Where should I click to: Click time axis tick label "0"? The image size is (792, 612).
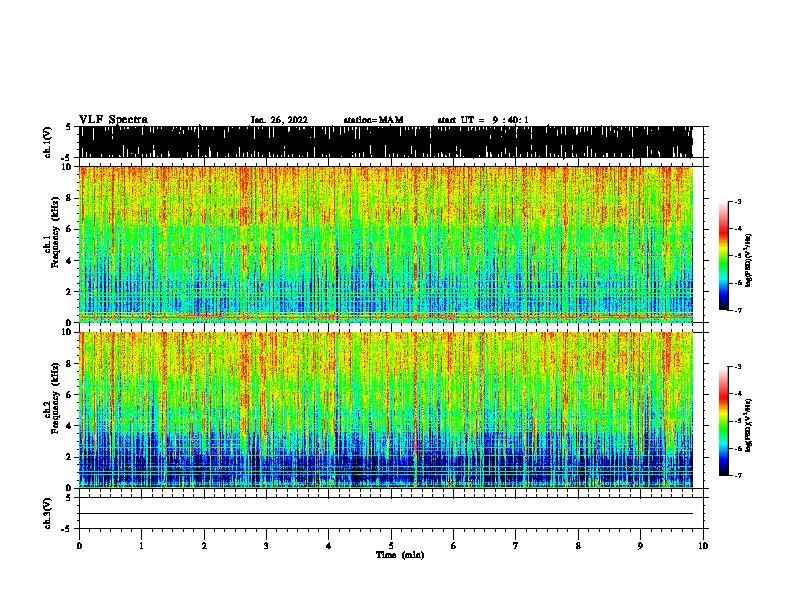(79, 546)
